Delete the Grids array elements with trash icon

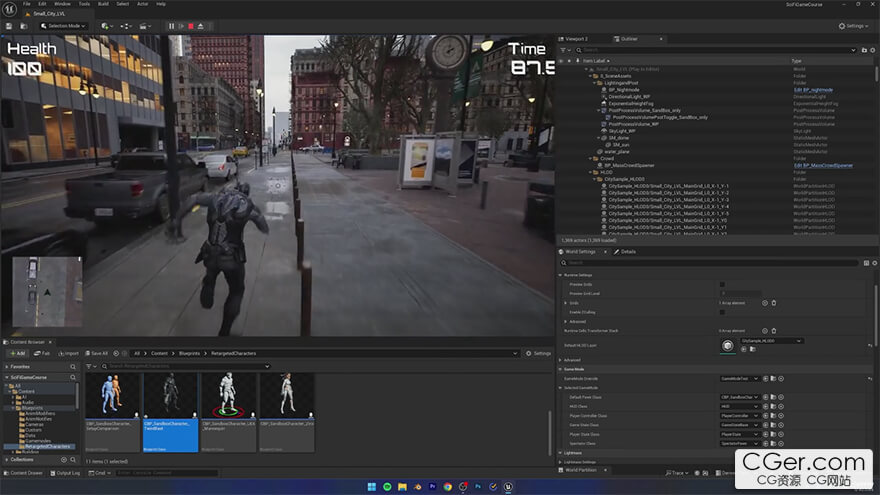coord(773,302)
